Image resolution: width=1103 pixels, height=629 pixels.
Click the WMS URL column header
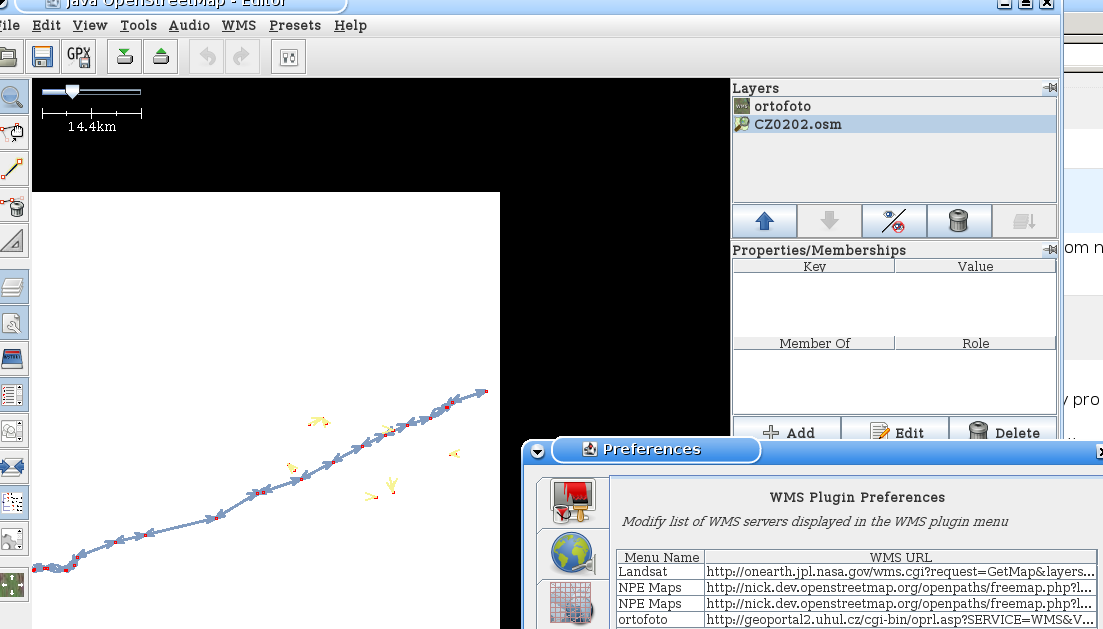900,557
